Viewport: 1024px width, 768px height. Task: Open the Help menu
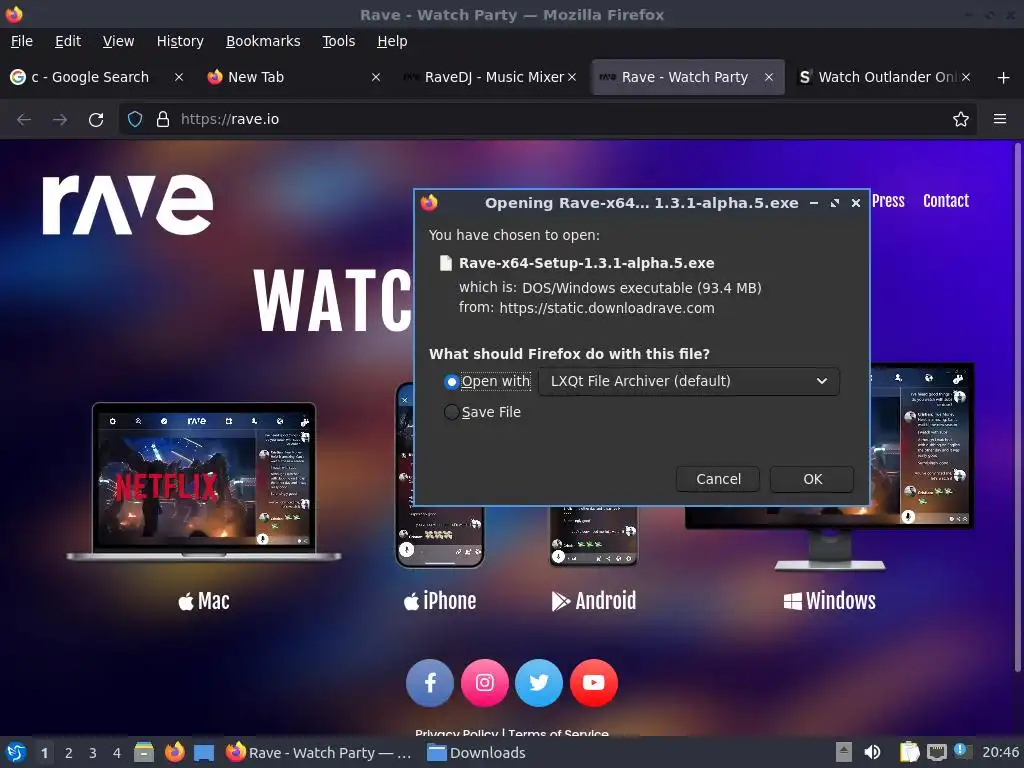392,41
